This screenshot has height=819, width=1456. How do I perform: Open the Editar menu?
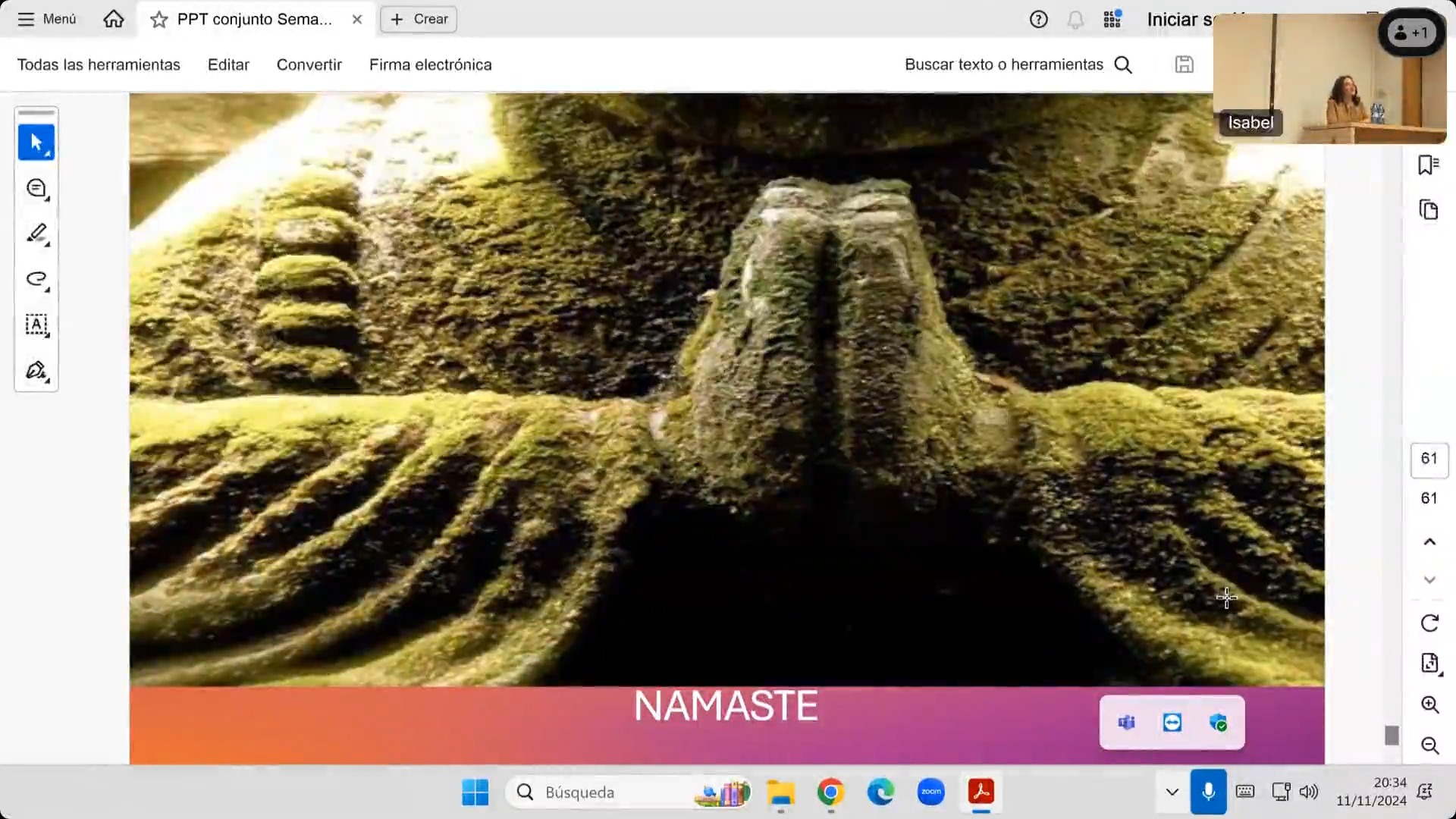[x=228, y=64]
